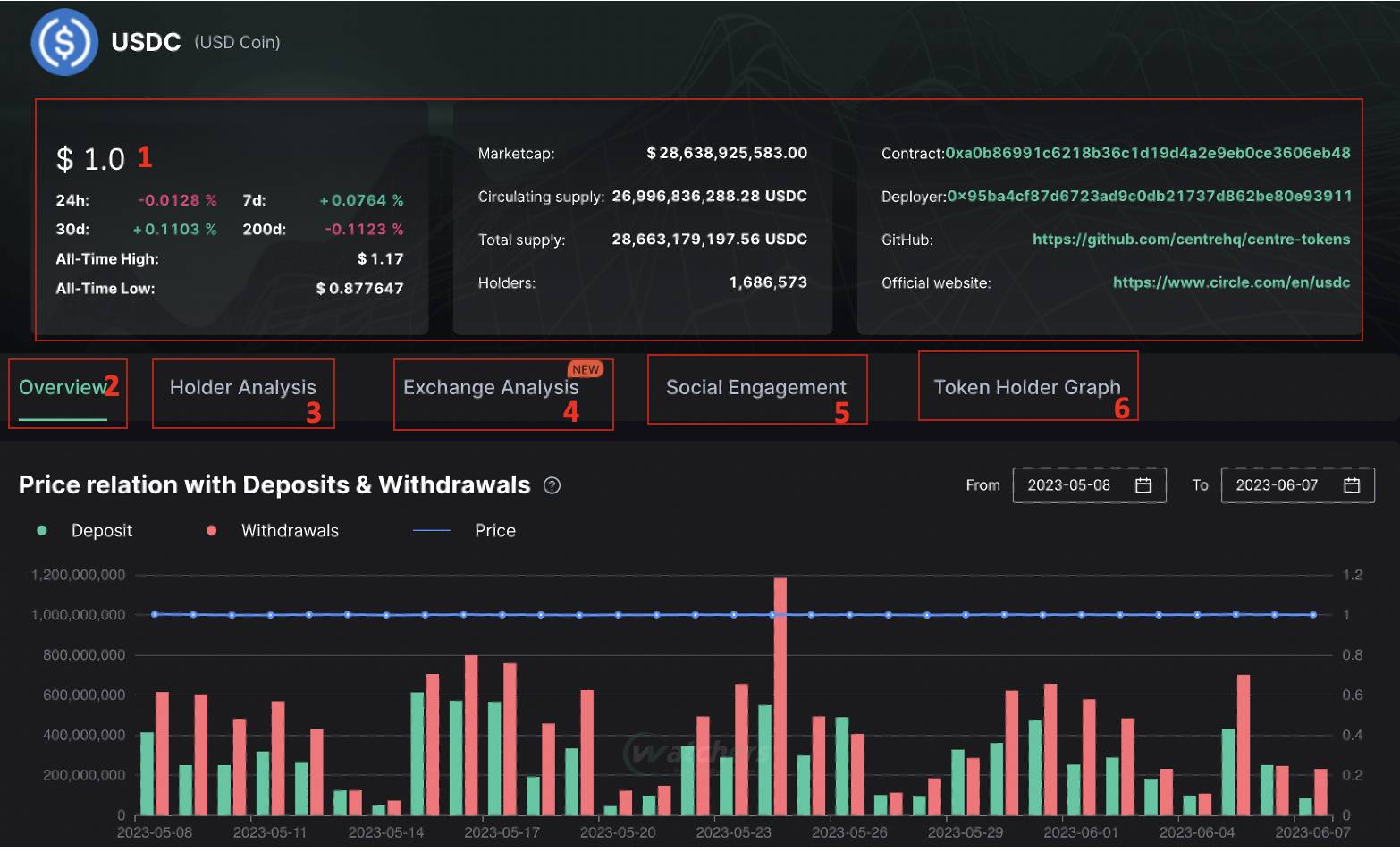
Task: Click the To date field 2023-06-07
Action: 1298,484
